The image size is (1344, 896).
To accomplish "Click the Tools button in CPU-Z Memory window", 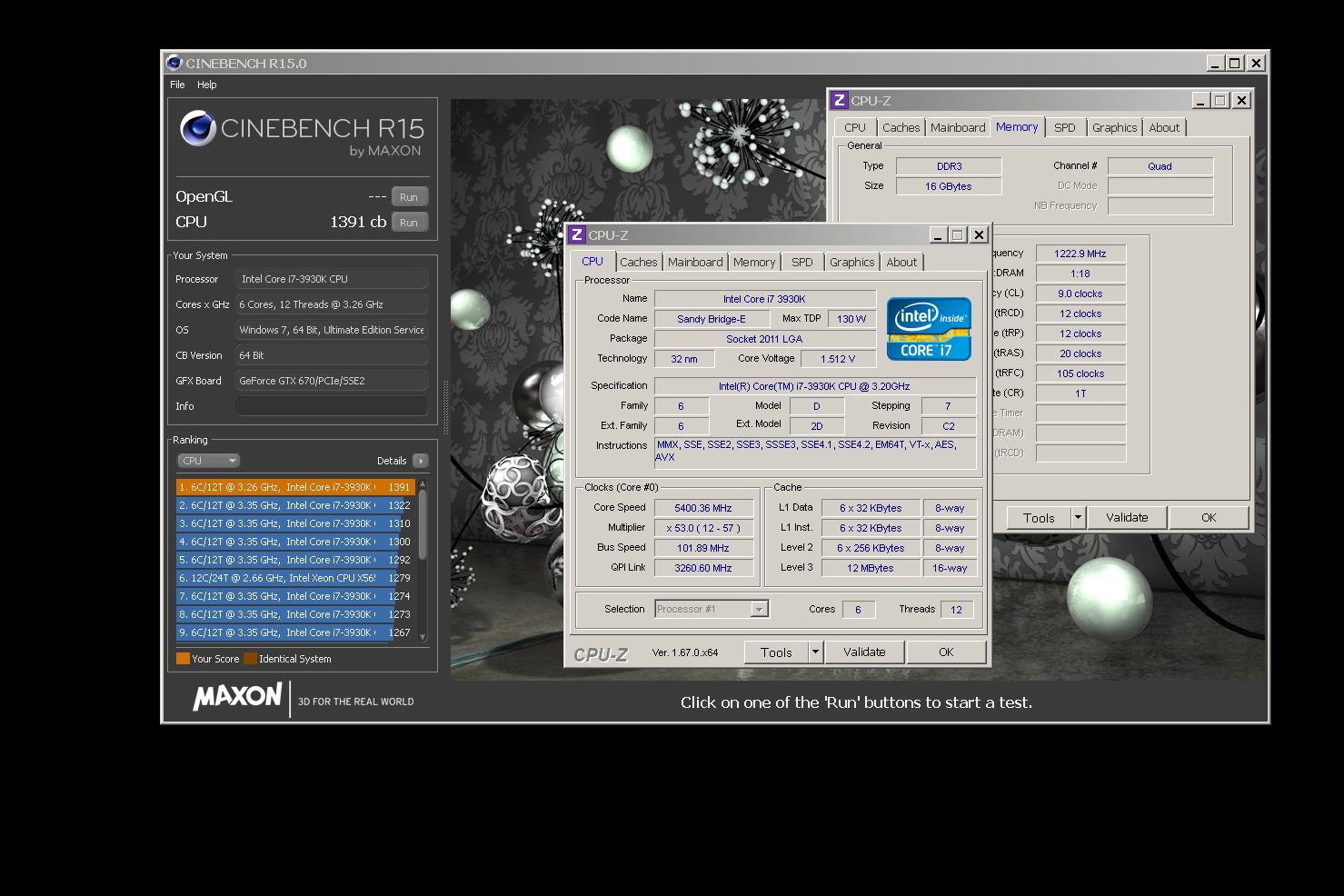I will pyautogui.click(x=1039, y=517).
